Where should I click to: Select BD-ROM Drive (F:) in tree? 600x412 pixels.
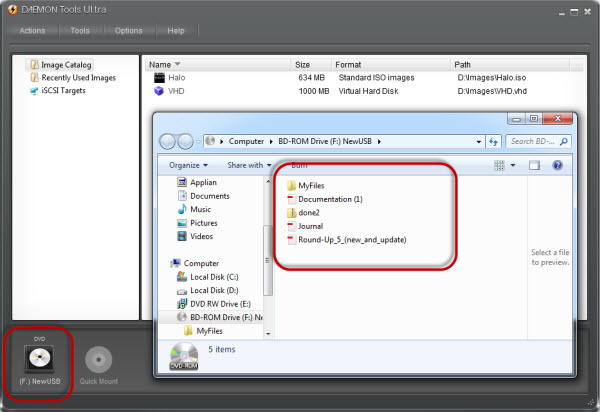tap(220, 318)
